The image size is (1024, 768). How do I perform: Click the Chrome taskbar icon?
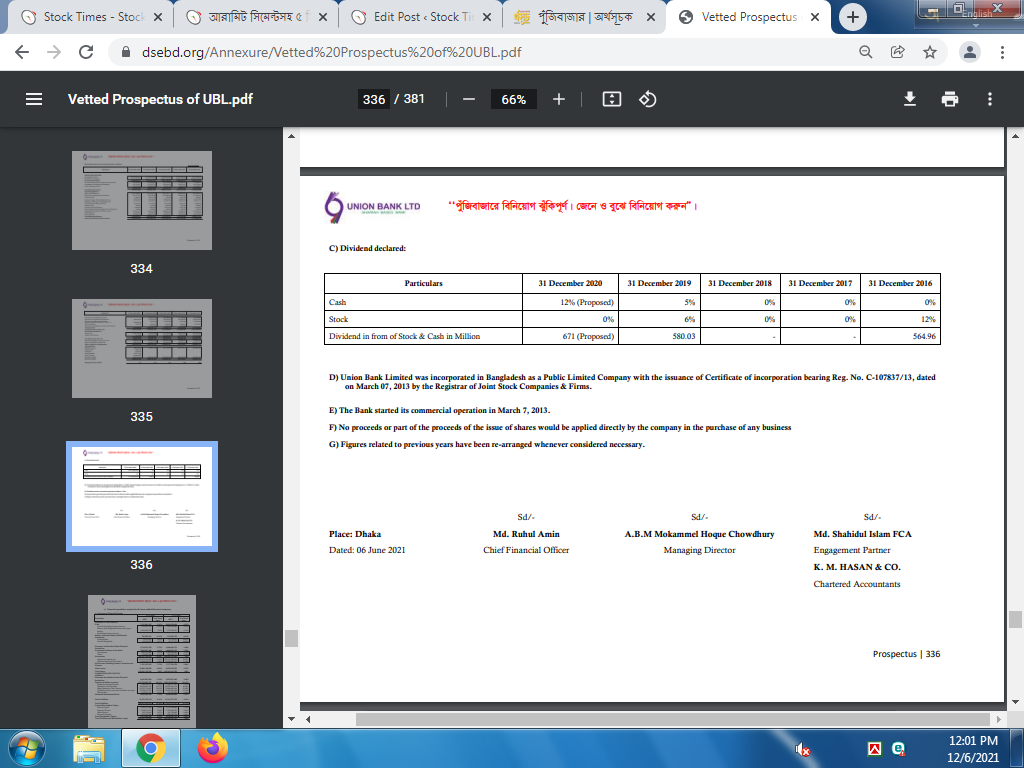pos(150,748)
